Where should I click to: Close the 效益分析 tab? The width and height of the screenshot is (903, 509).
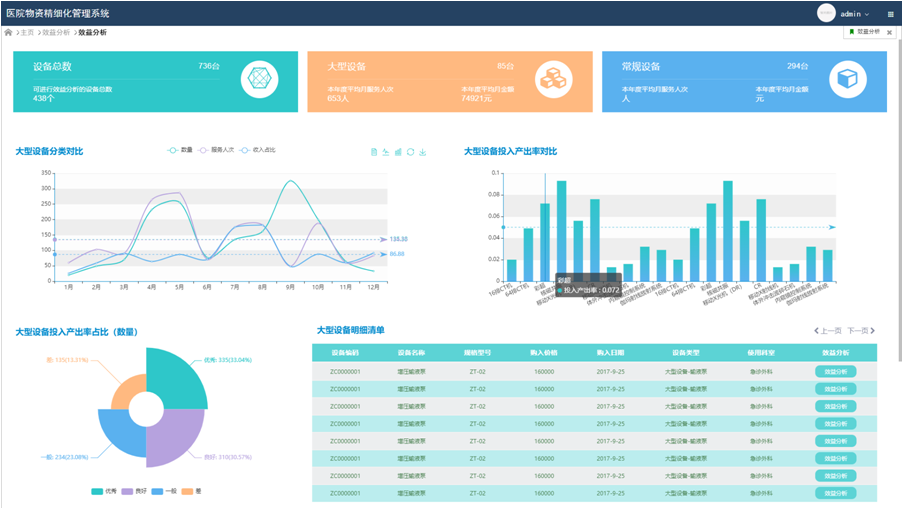[x=889, y=32]
